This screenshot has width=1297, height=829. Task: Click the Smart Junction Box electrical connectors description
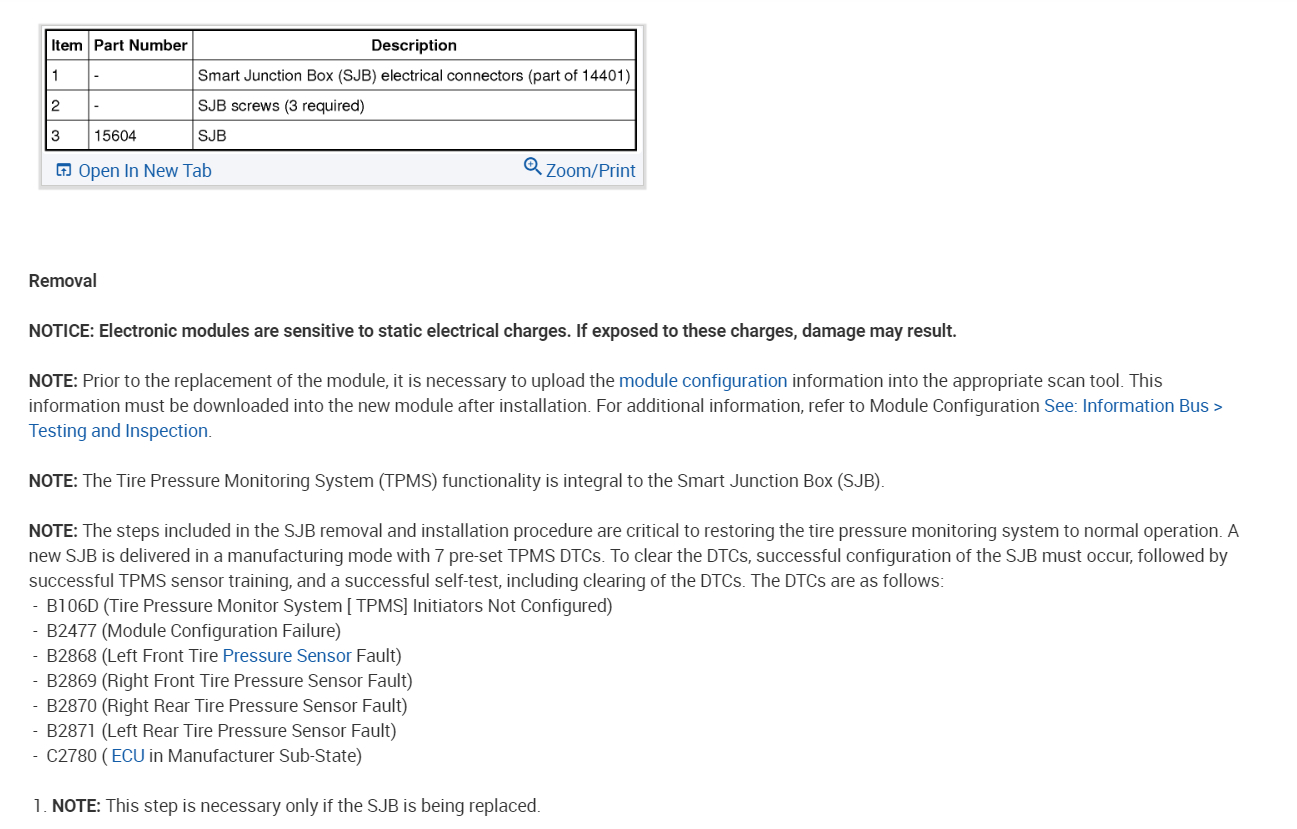[414, 75]
